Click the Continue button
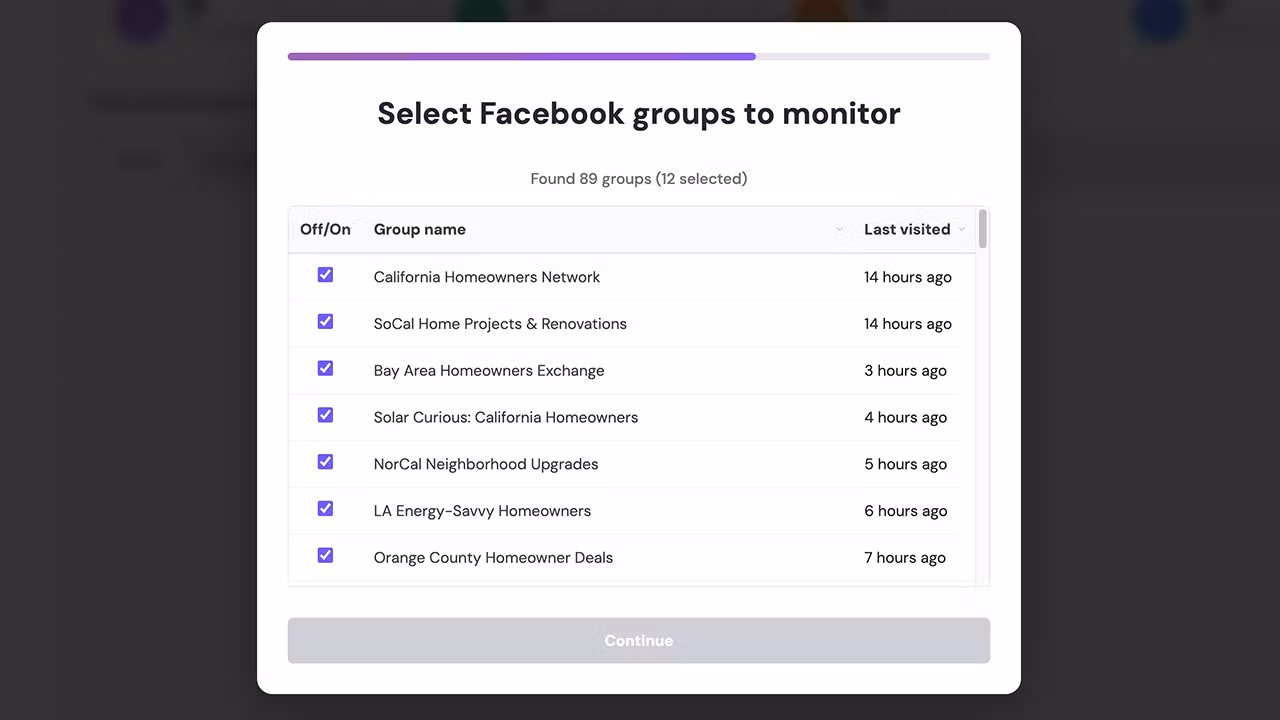 pos(639,641)
